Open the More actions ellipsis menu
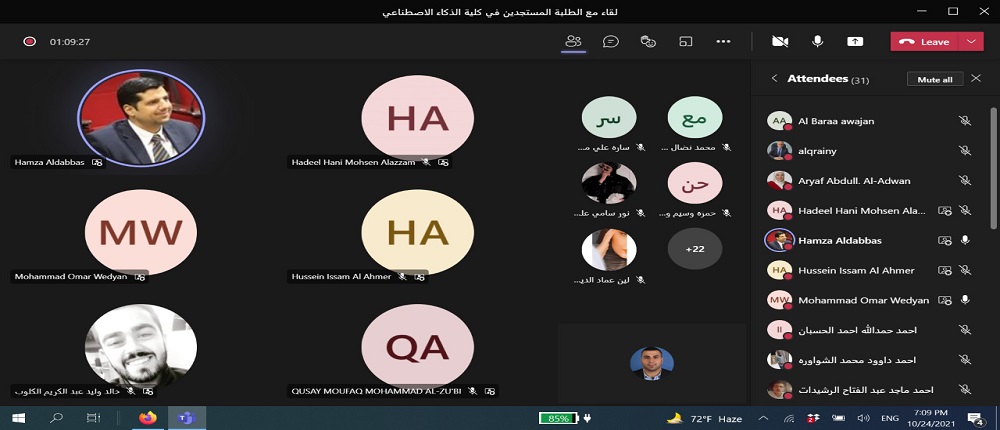This screenshot has height=430, width=1000. [723, 42]
